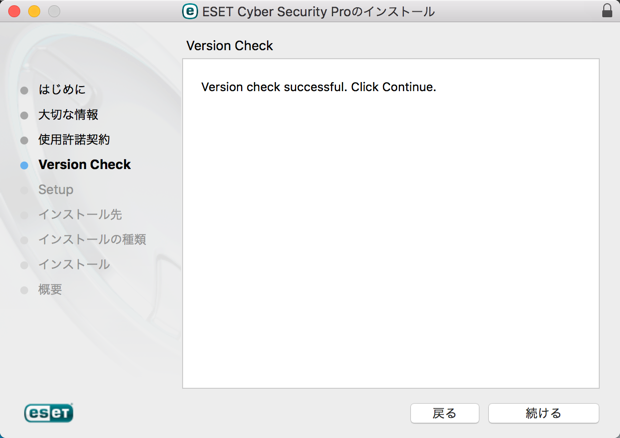Select the 使用許諾契約 step
The image size is (620, 438).
tap(74, 140)
